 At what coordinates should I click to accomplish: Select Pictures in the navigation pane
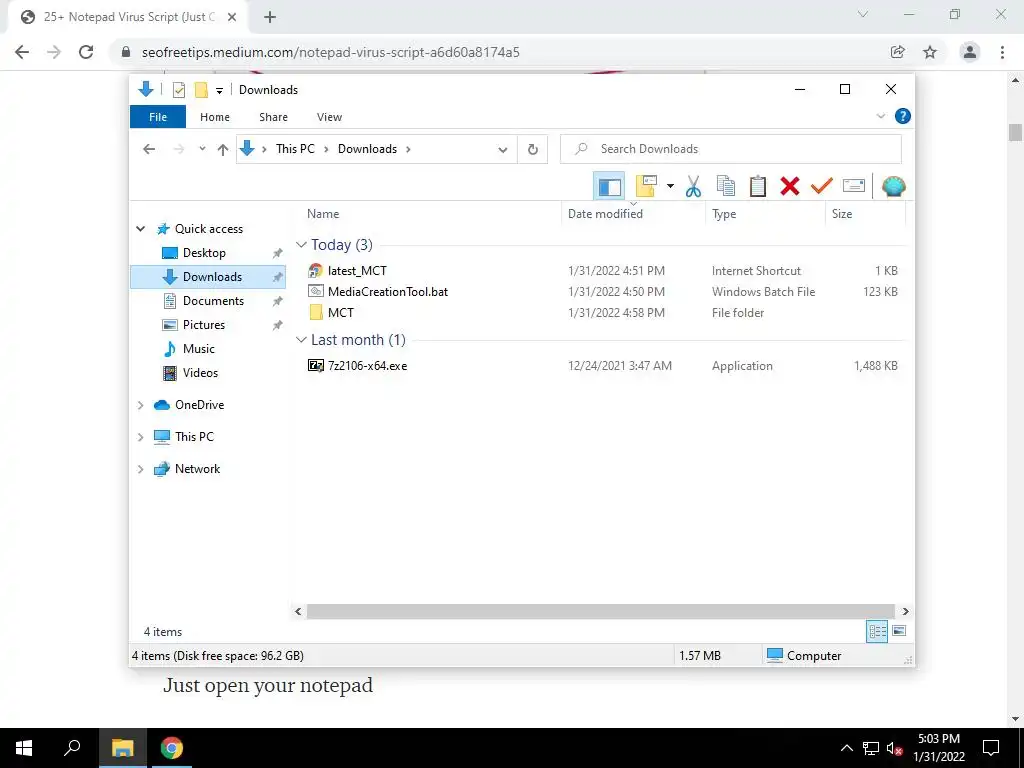(204, 325)
